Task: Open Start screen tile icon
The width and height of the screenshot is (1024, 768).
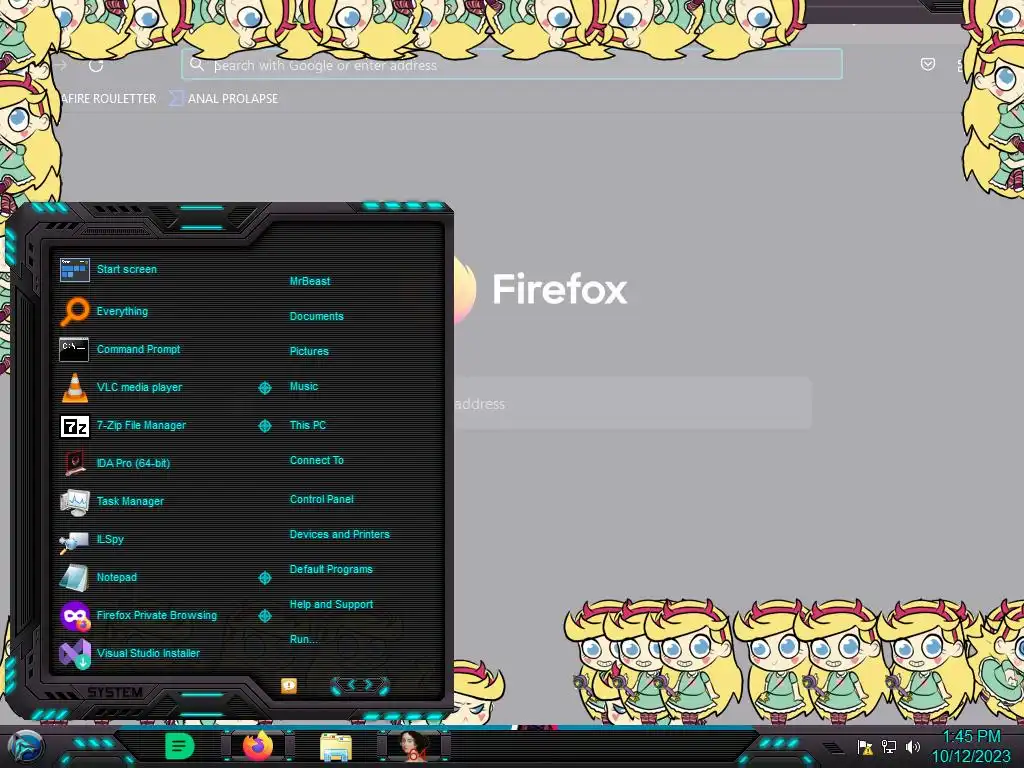Action: click(74, 269)
